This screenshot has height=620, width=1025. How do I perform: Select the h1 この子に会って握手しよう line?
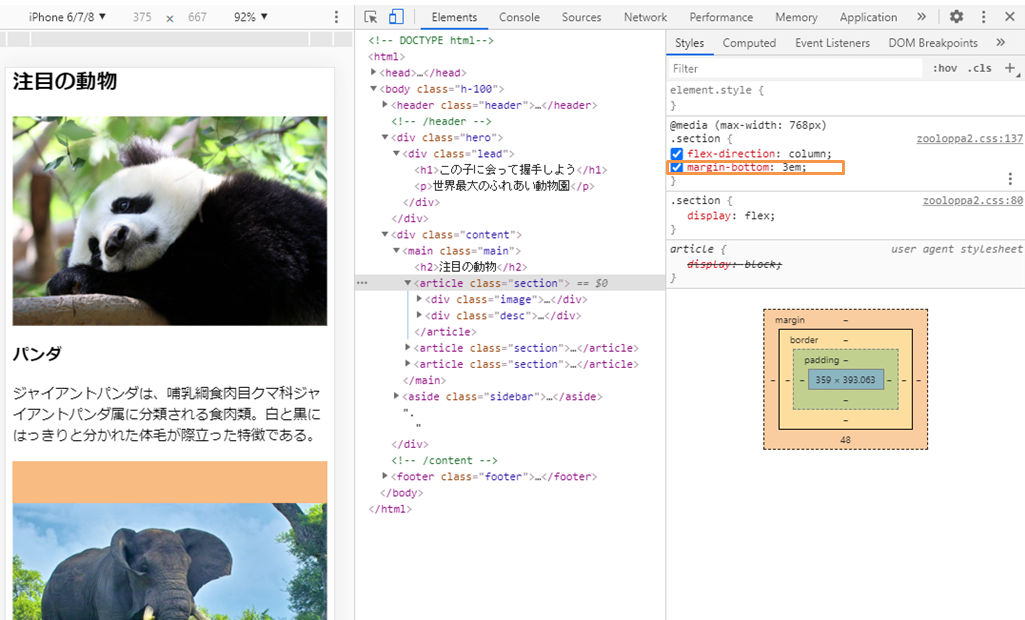coord(511,169)
